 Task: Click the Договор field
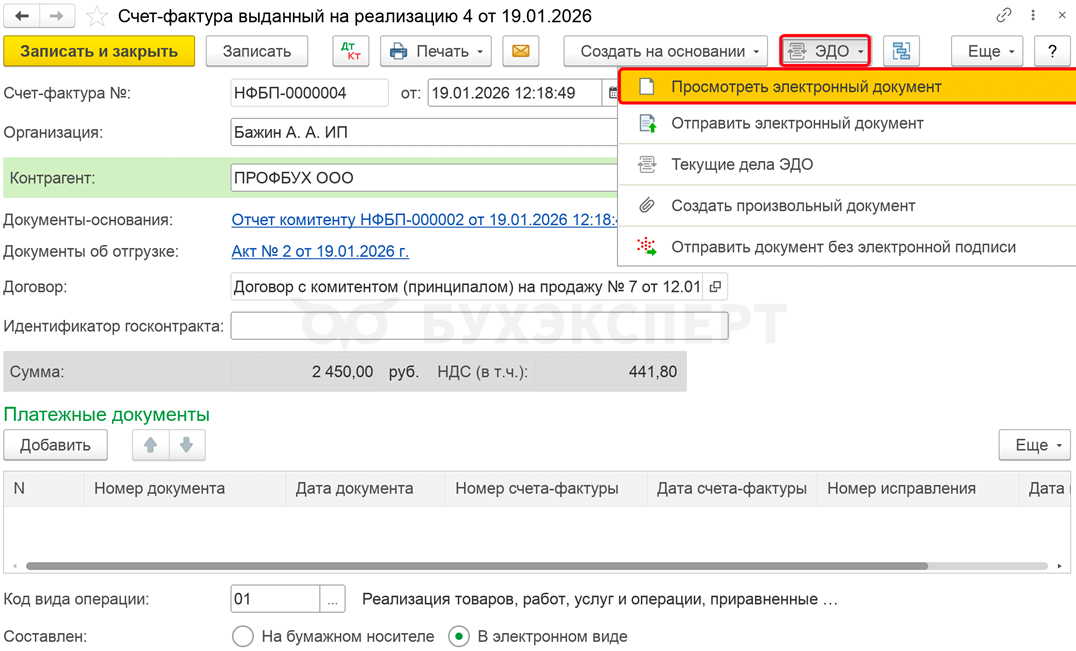point(467,287)
